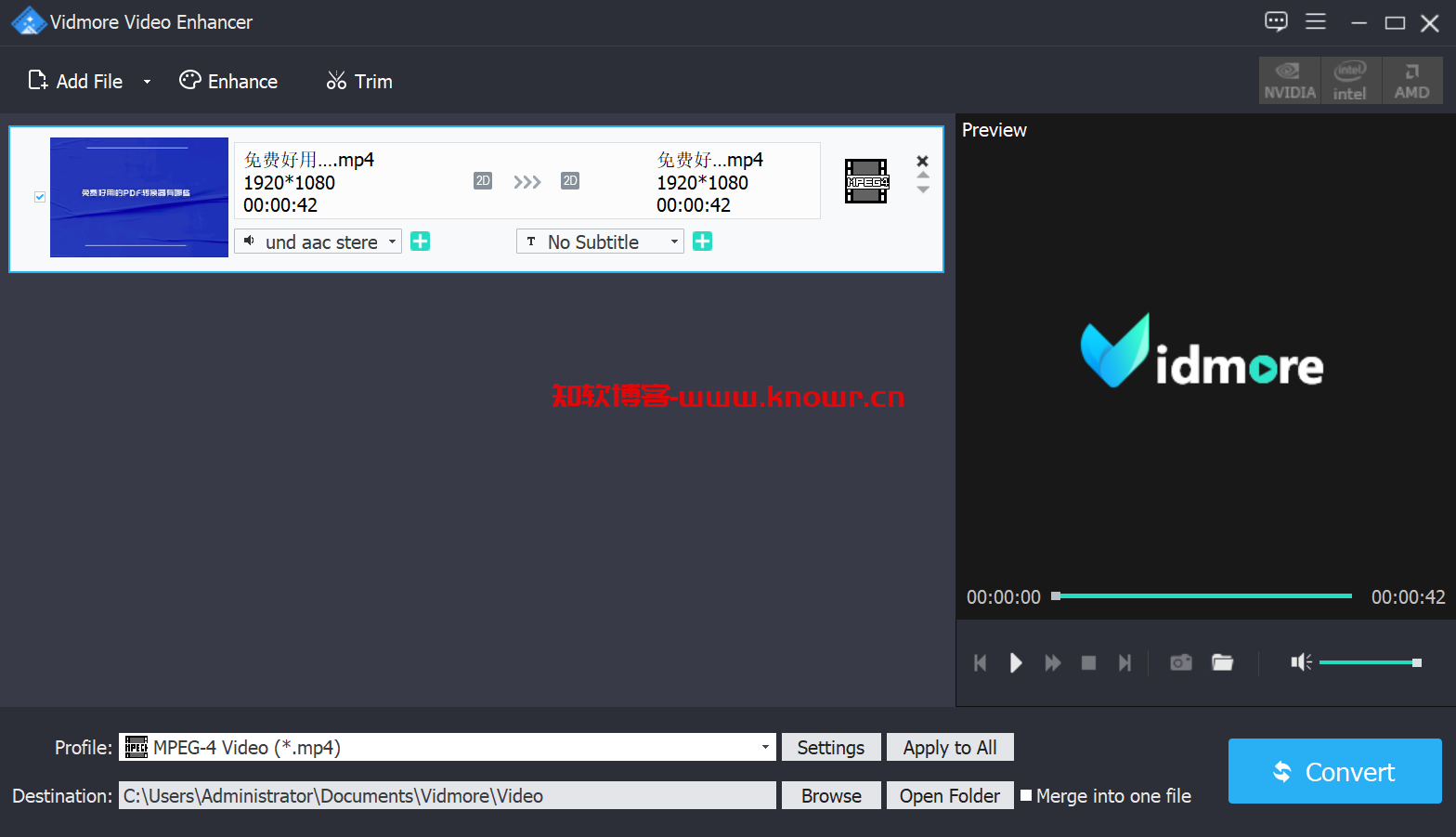
Task: Click the MPEG4 output format icon
Action: [x=866, y=181]
